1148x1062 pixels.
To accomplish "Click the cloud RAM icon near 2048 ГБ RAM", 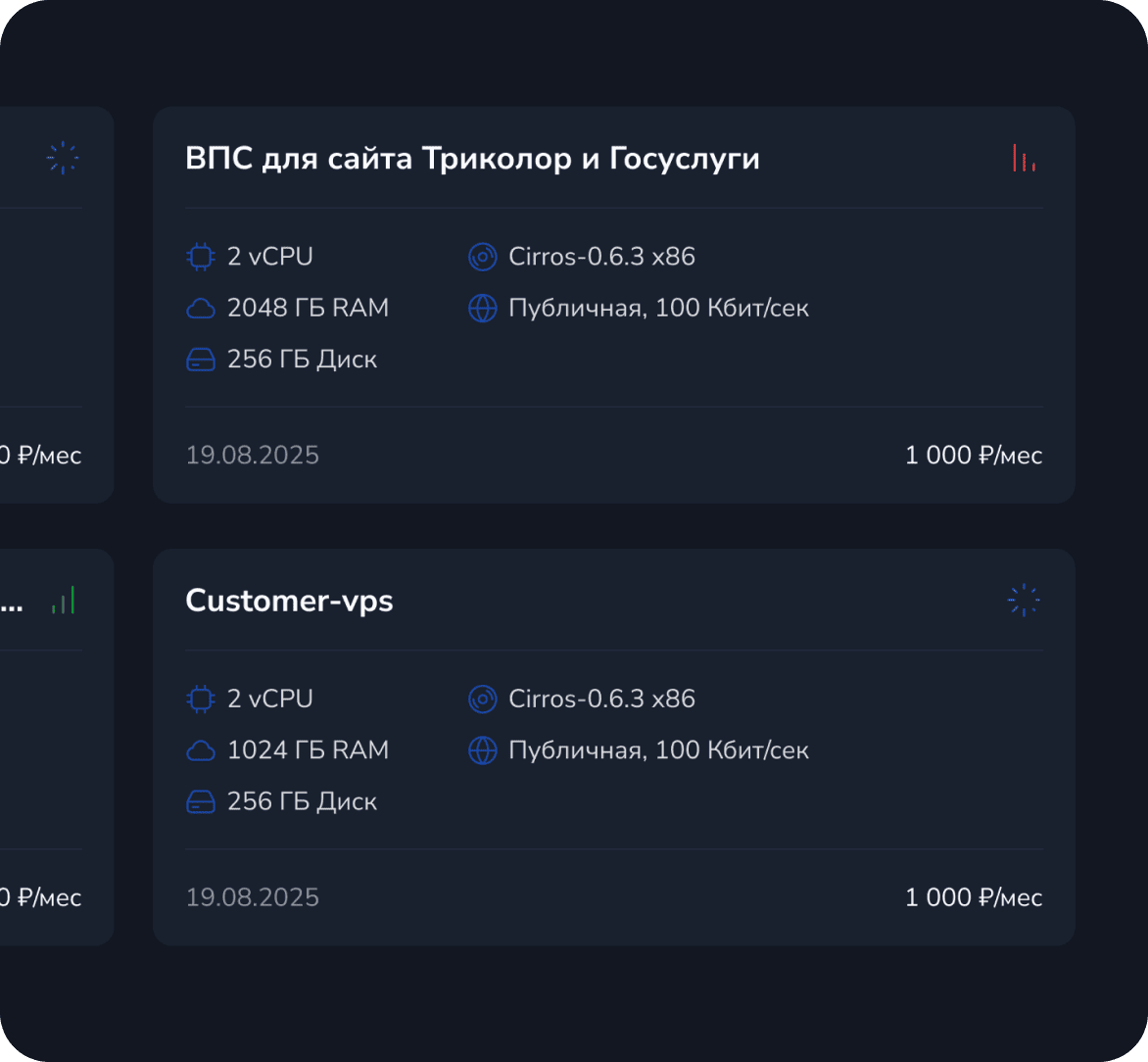I will point(200,307).
